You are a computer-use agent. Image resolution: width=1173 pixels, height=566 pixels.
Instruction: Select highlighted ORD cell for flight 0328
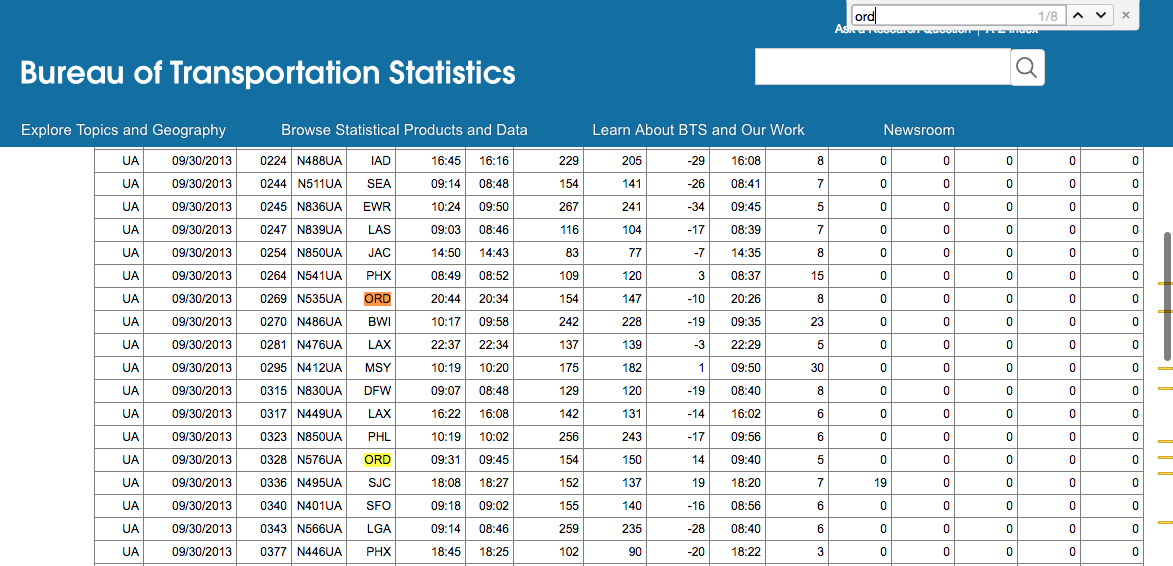(x=377, y=460)
